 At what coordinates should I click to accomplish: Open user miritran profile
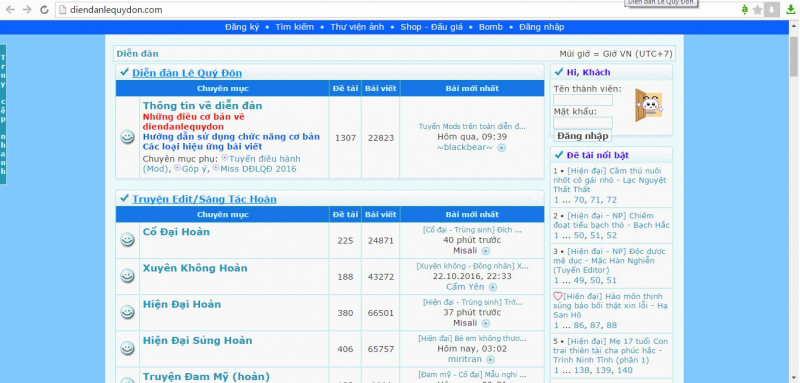[x=465, y=359]
